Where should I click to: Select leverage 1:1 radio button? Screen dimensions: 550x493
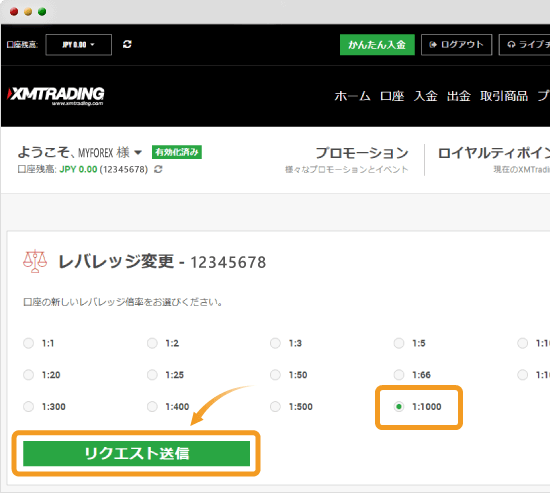coord(28,343)
